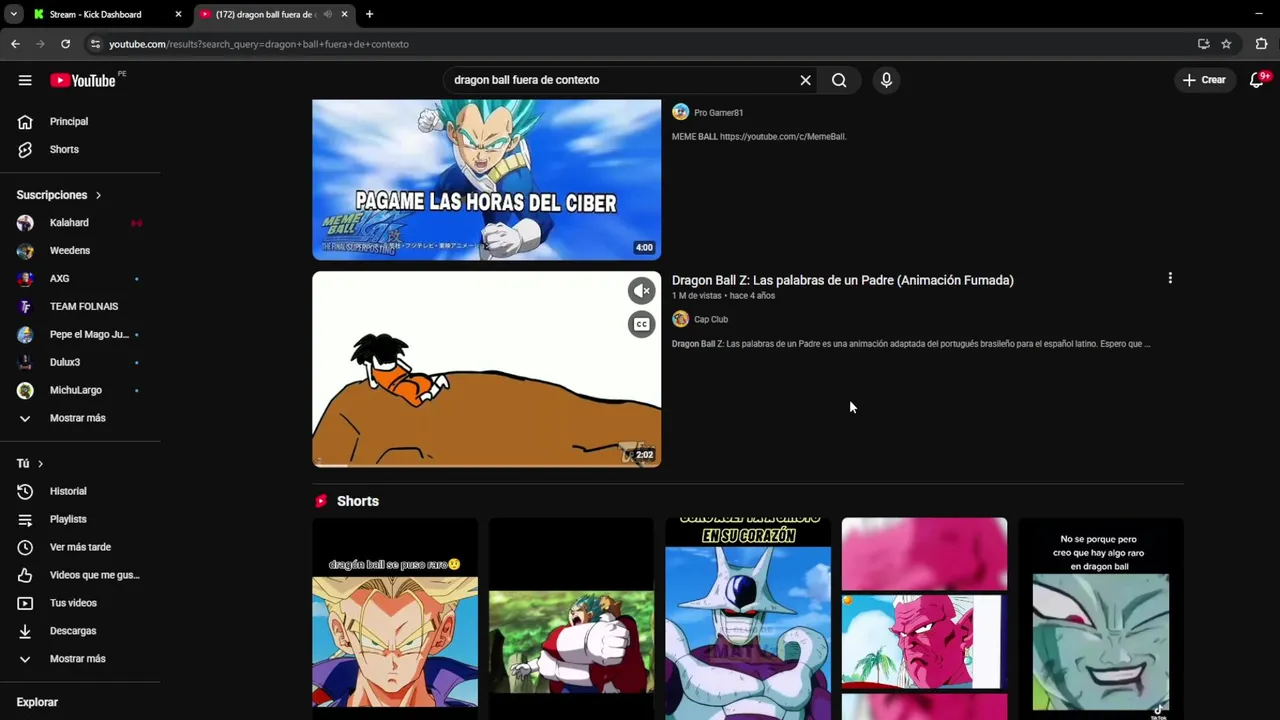The height and width of the screenshot is (720, 1280).
Task: Open short 'dragón ball se puso raro'
Action: (x=395, y=618)
